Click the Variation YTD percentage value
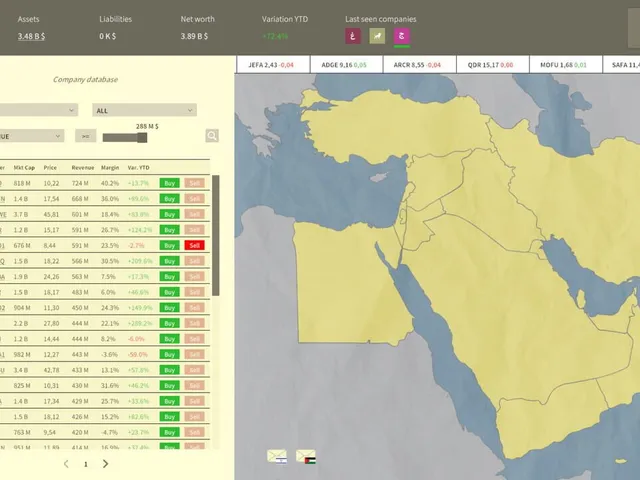Viewport: 640px width, 480px height. coord(275,36)
